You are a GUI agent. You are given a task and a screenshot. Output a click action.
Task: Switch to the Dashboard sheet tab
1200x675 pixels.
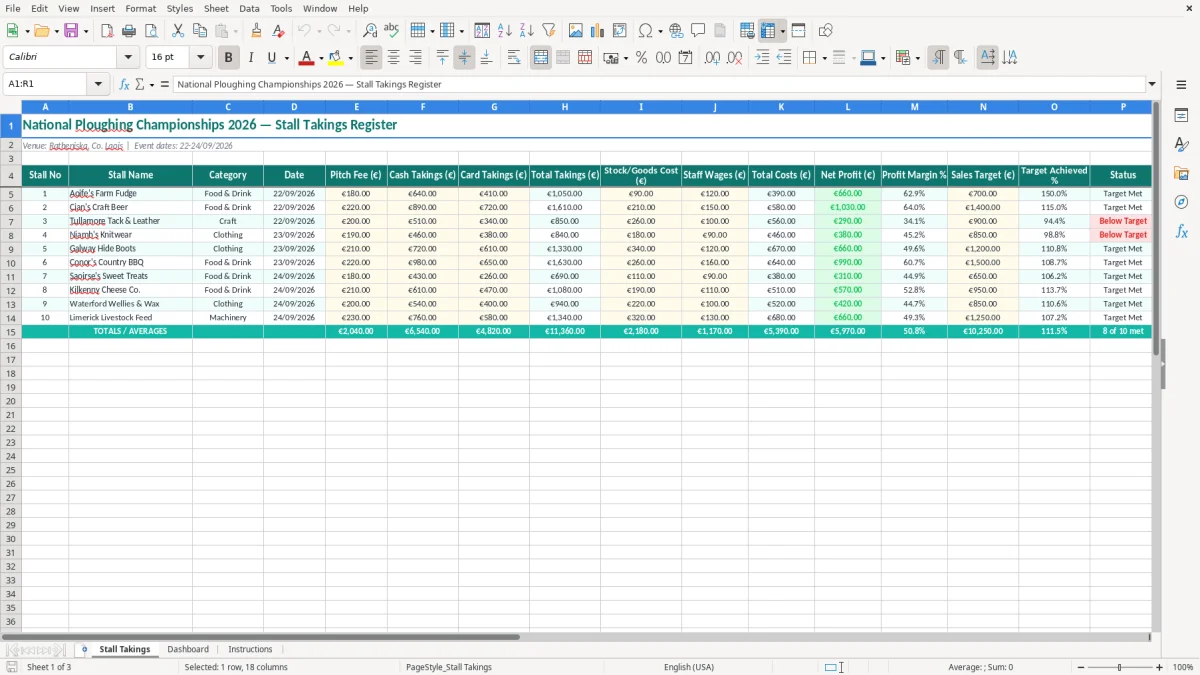pos(188,649)
